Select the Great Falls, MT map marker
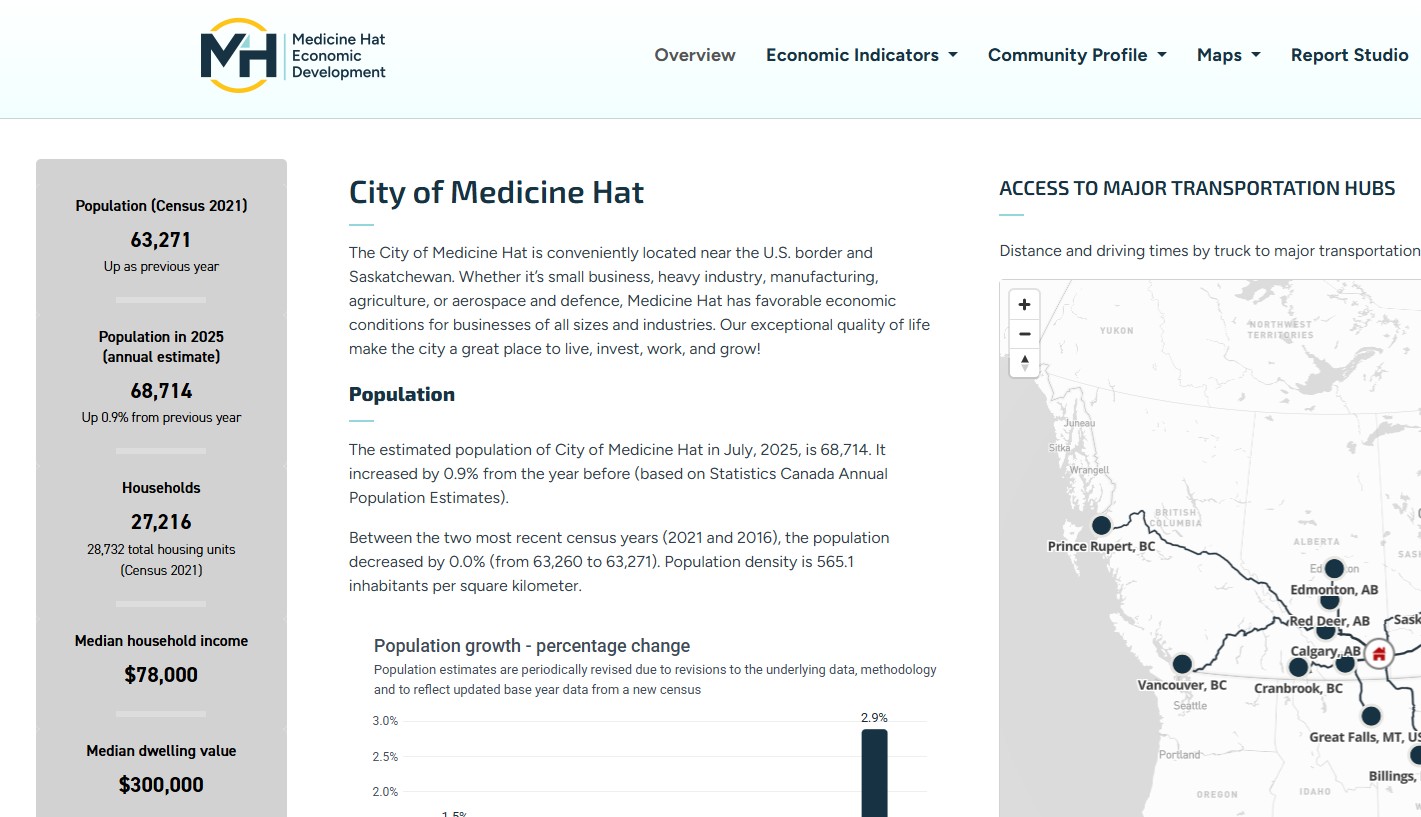The width and height of the screenshot is (1421, 817). tap(1371, 716)
